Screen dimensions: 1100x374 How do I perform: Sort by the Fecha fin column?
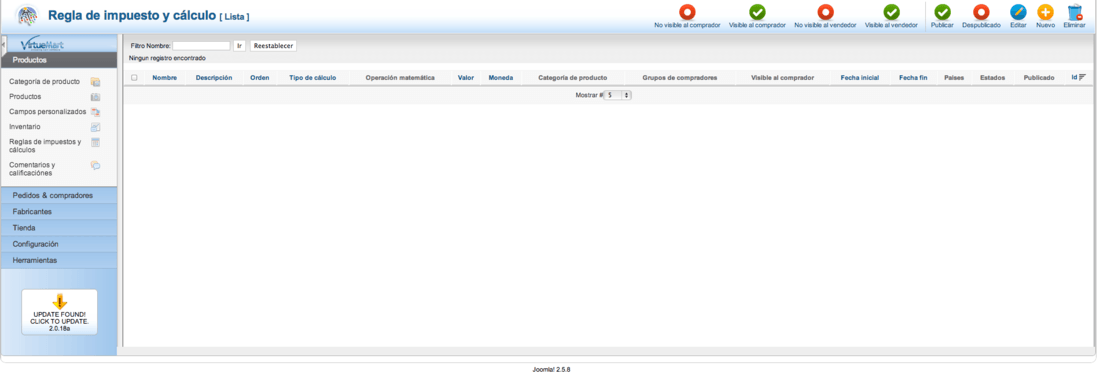(913, 78)
